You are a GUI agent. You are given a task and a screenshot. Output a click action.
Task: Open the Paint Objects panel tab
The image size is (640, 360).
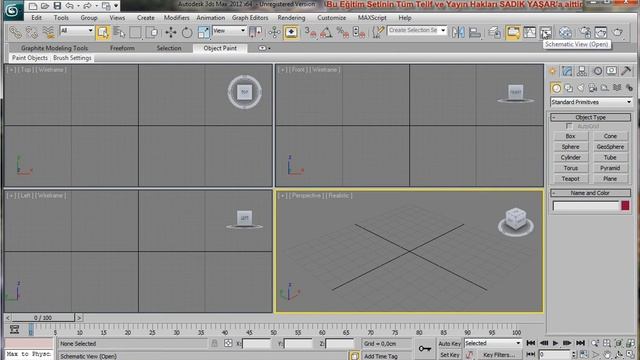coord(29,58)
